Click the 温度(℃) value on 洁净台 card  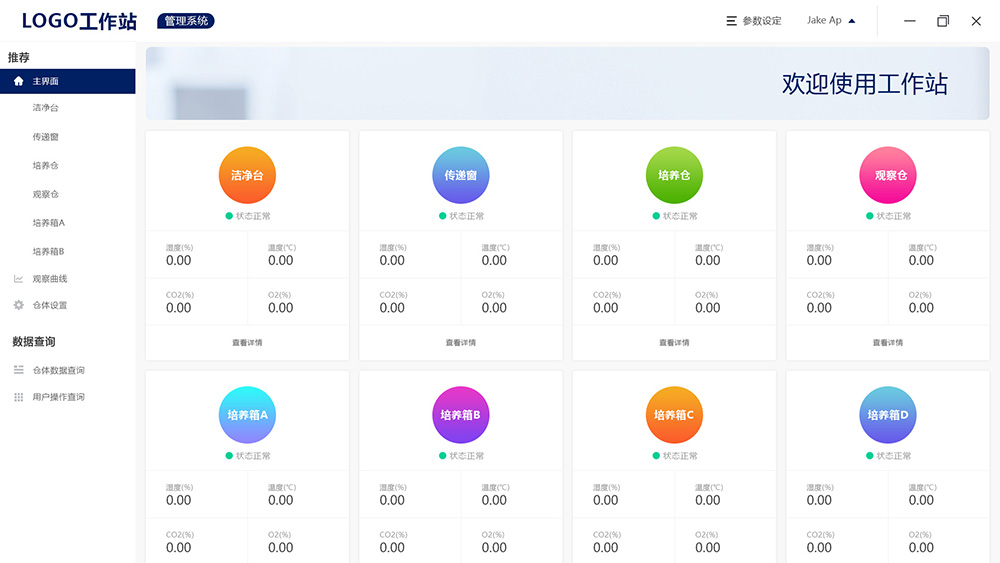(281, 260)
